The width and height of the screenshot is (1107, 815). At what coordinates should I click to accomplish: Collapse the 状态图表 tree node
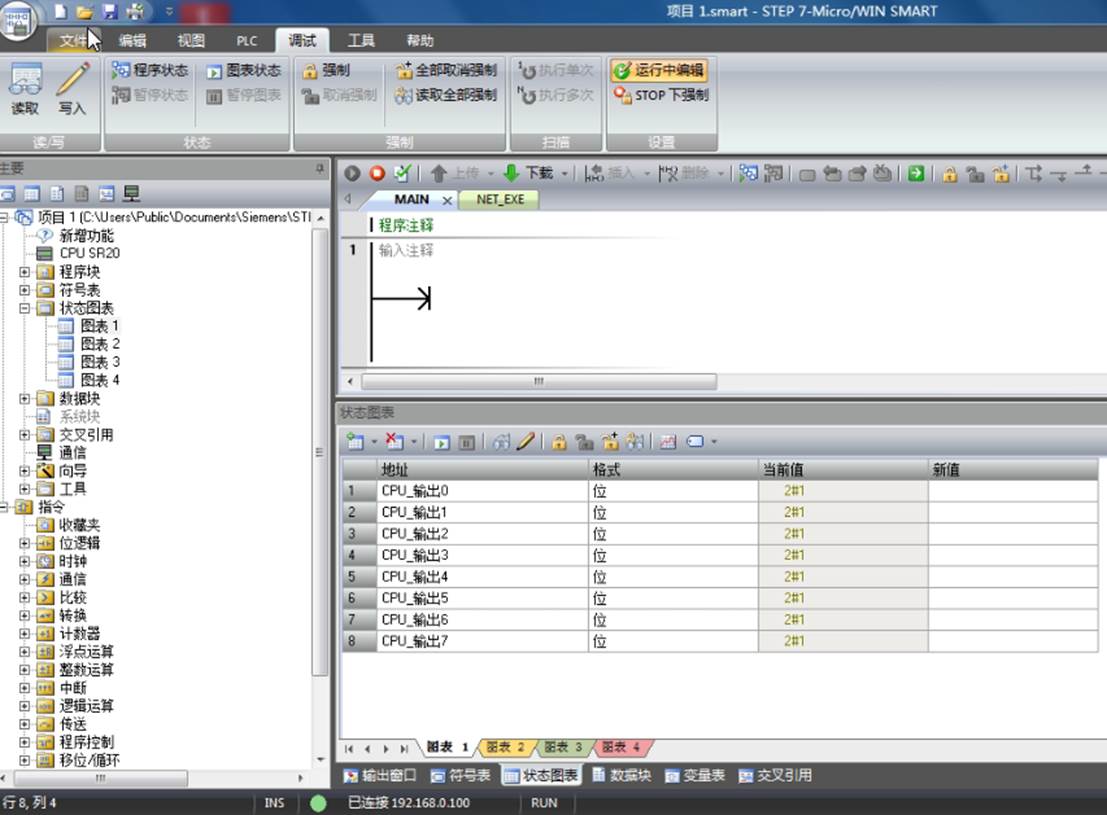(25, 308)
